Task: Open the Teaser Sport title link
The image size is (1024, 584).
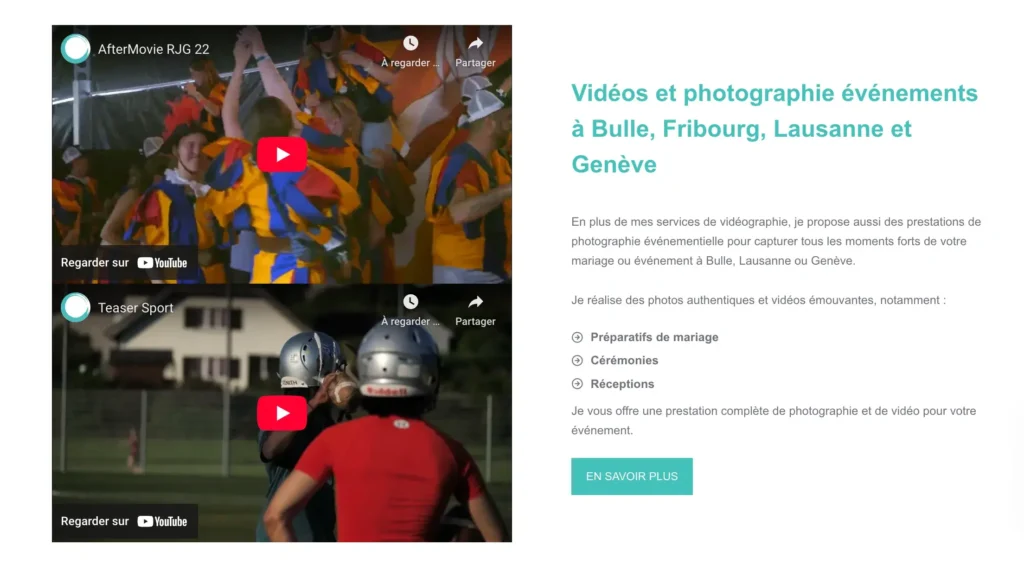Action: pos(136,308)
